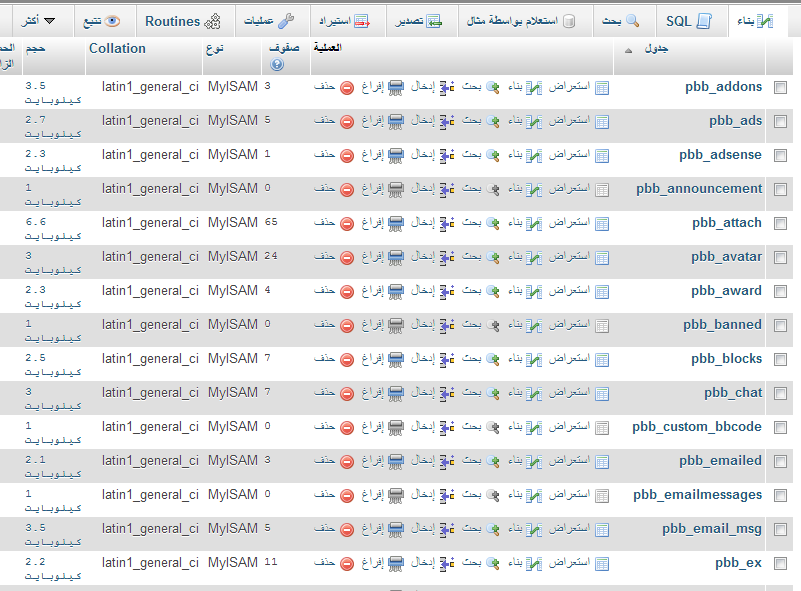Image resolution: width=801 pixels, height=591 pixels.
Task: Tick the pbb_adsense checkbox
Action: click(x=780, y=155)
